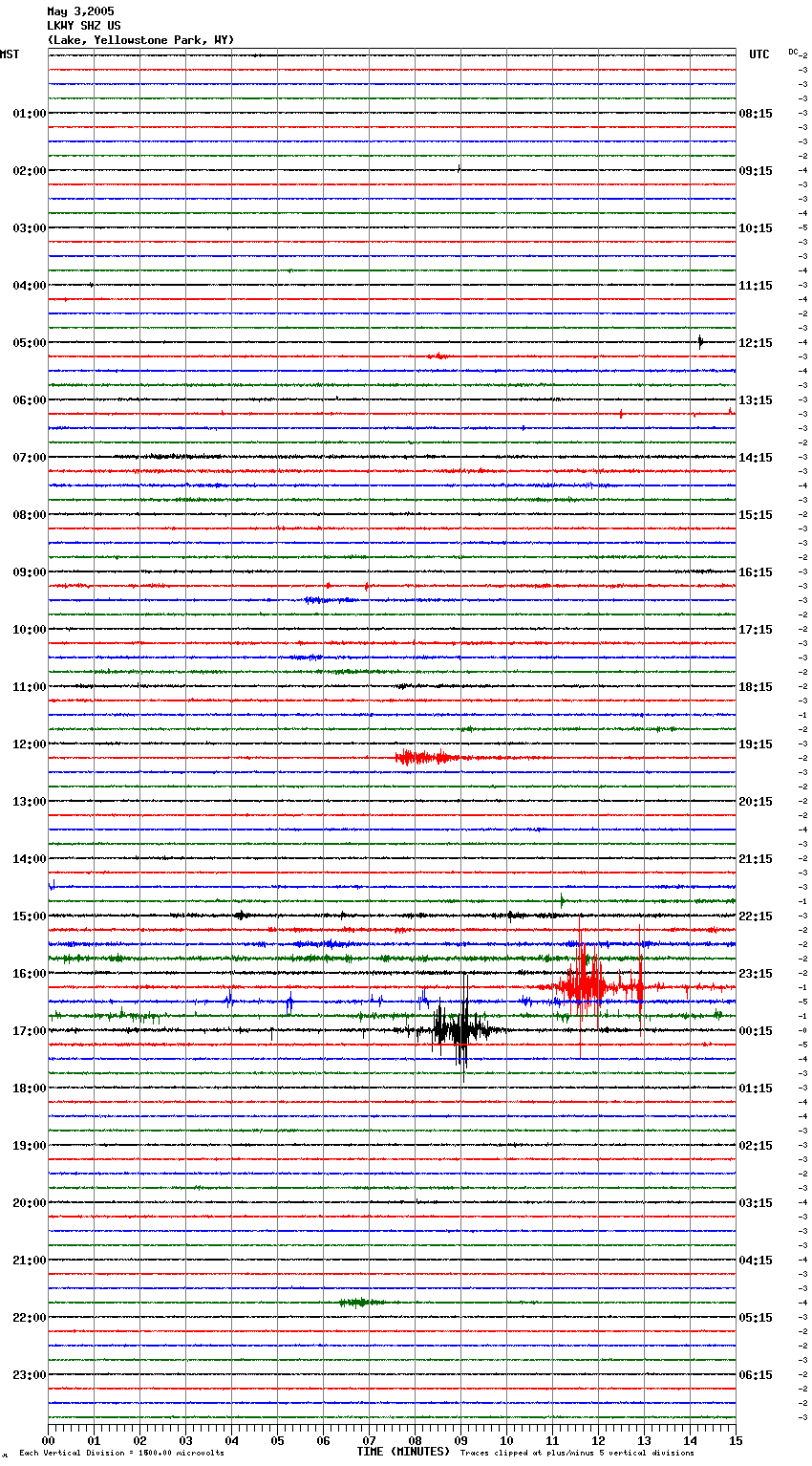Screen dimensions: 812x1466
Task: Click the '10:15' UTC time label
Action: pyautogui.click(x=756, y=228)
